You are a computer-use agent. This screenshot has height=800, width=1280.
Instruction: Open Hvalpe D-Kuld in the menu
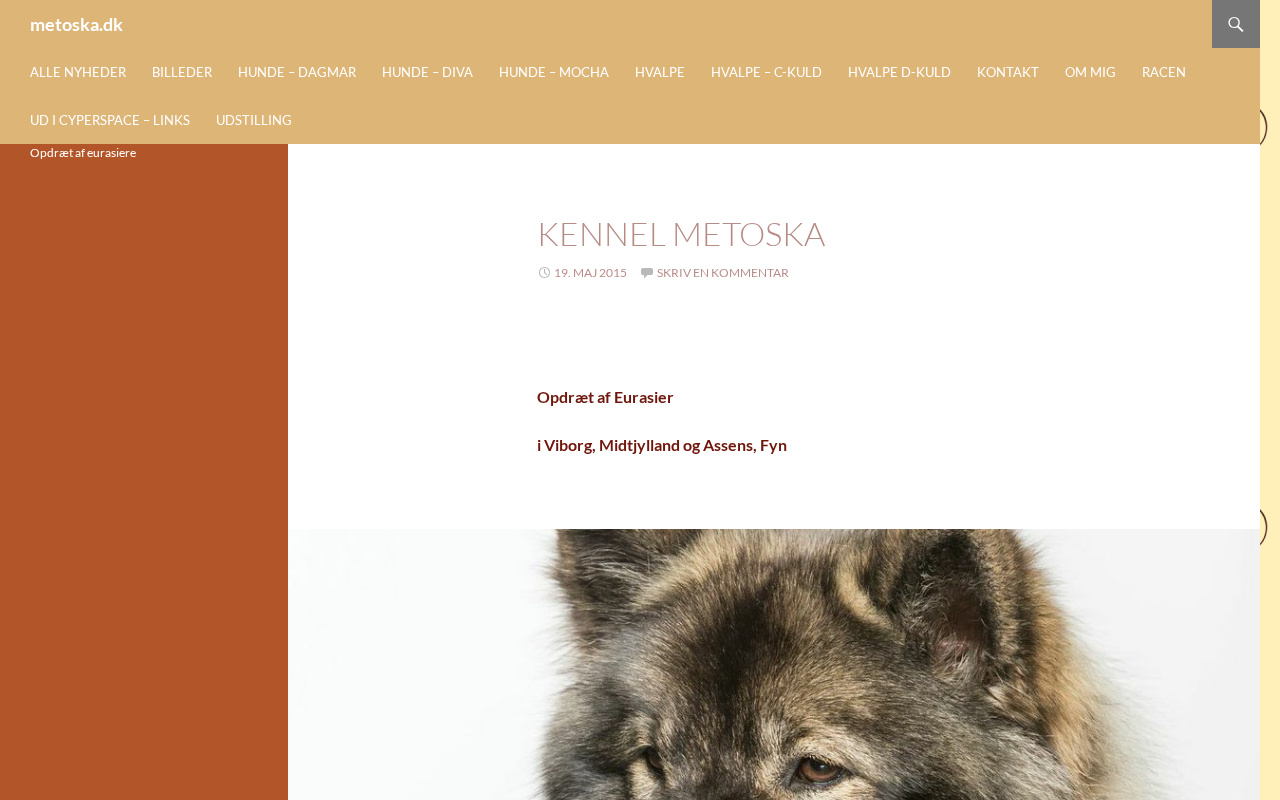tap(899, 72)
